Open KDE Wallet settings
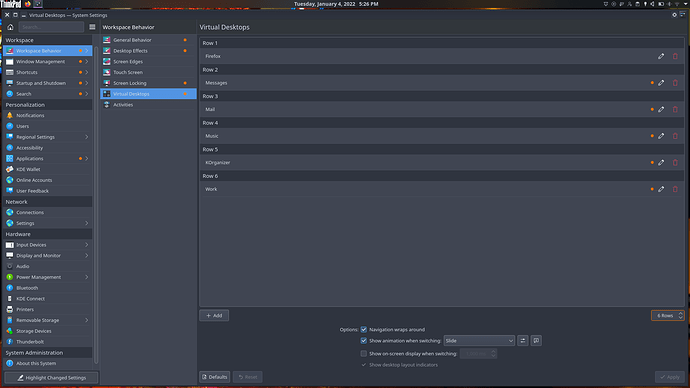This screenshot has width=690, height=388. pyautogui.click(x=48, y=169)
